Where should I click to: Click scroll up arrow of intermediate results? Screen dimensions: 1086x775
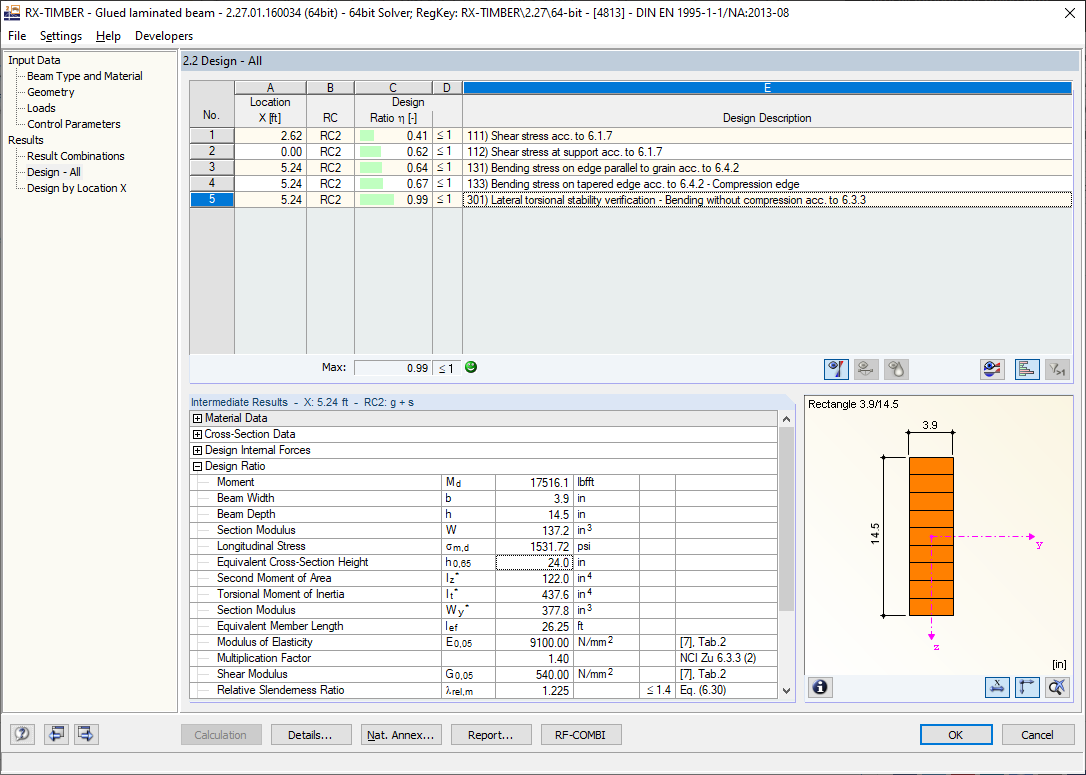click(786, 419)
